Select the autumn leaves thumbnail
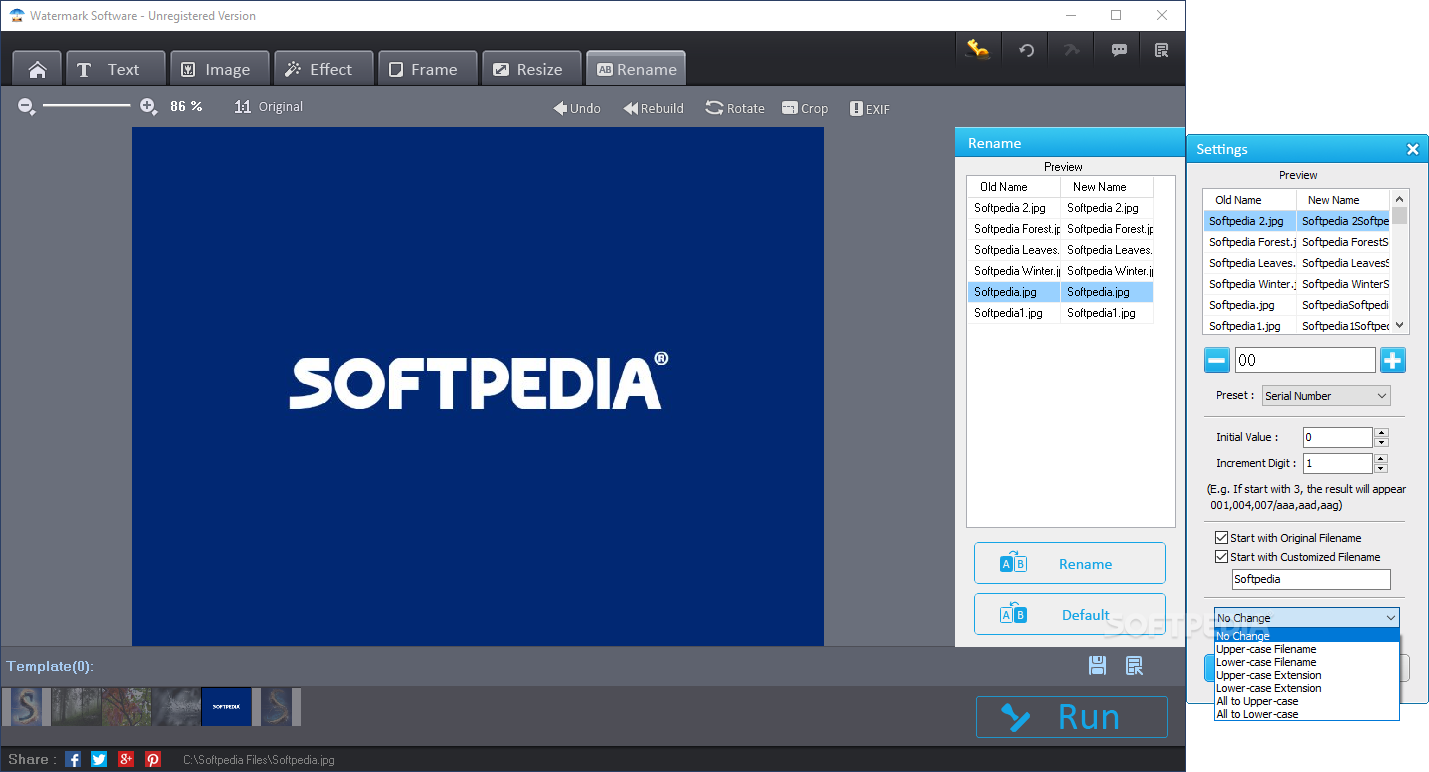This screenshot has width=1429, height=772. coord(127,707)
